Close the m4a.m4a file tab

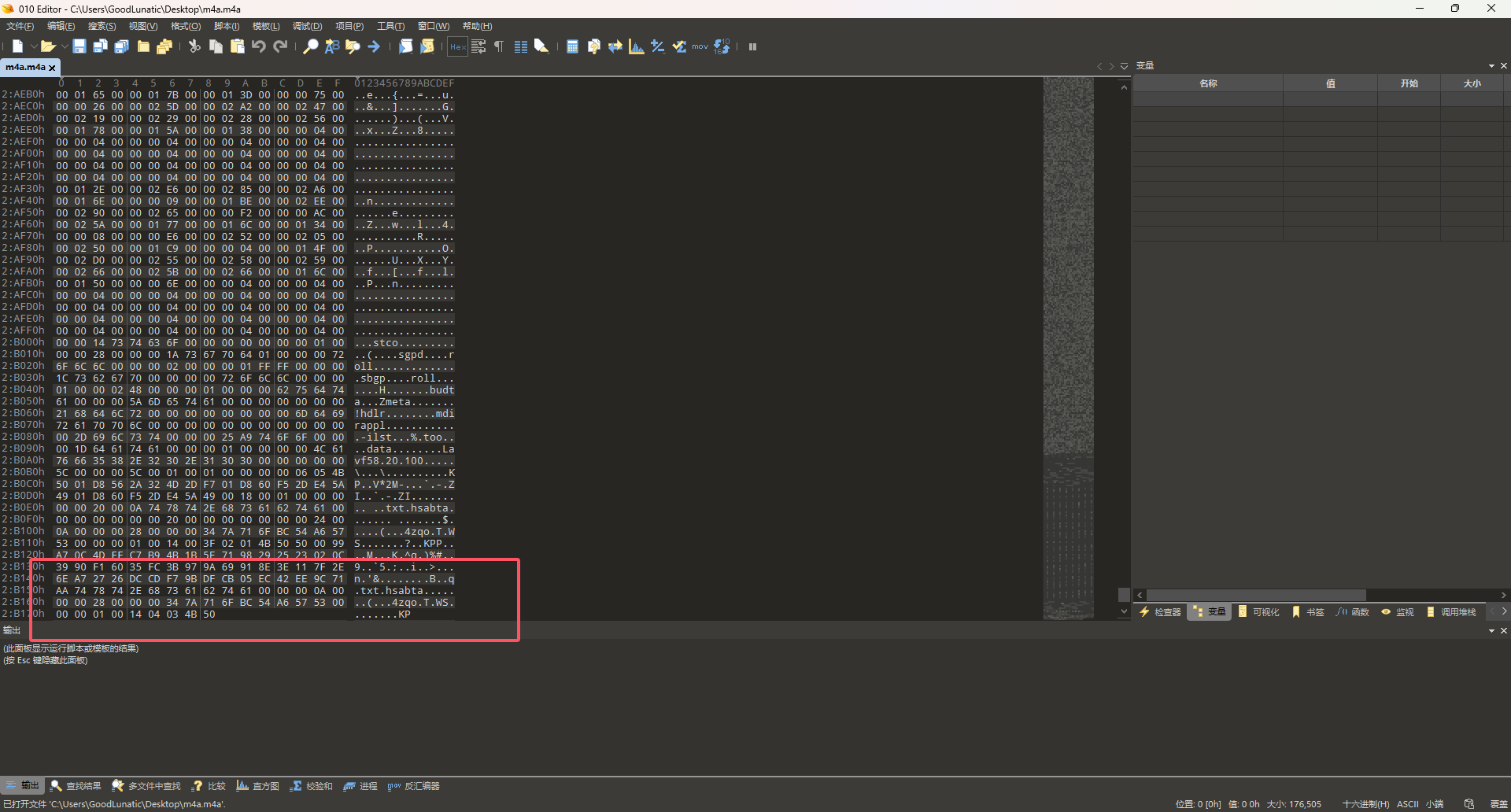click(x=52, y=68)
